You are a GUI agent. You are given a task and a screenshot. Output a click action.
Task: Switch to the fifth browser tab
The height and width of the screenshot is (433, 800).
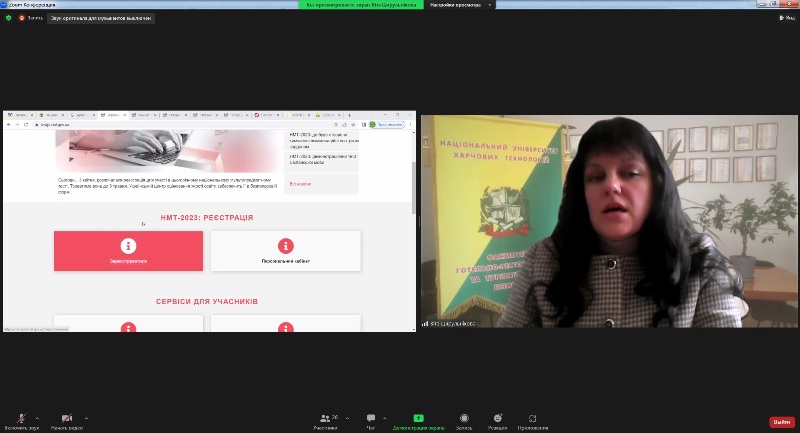tap(144, 115)
